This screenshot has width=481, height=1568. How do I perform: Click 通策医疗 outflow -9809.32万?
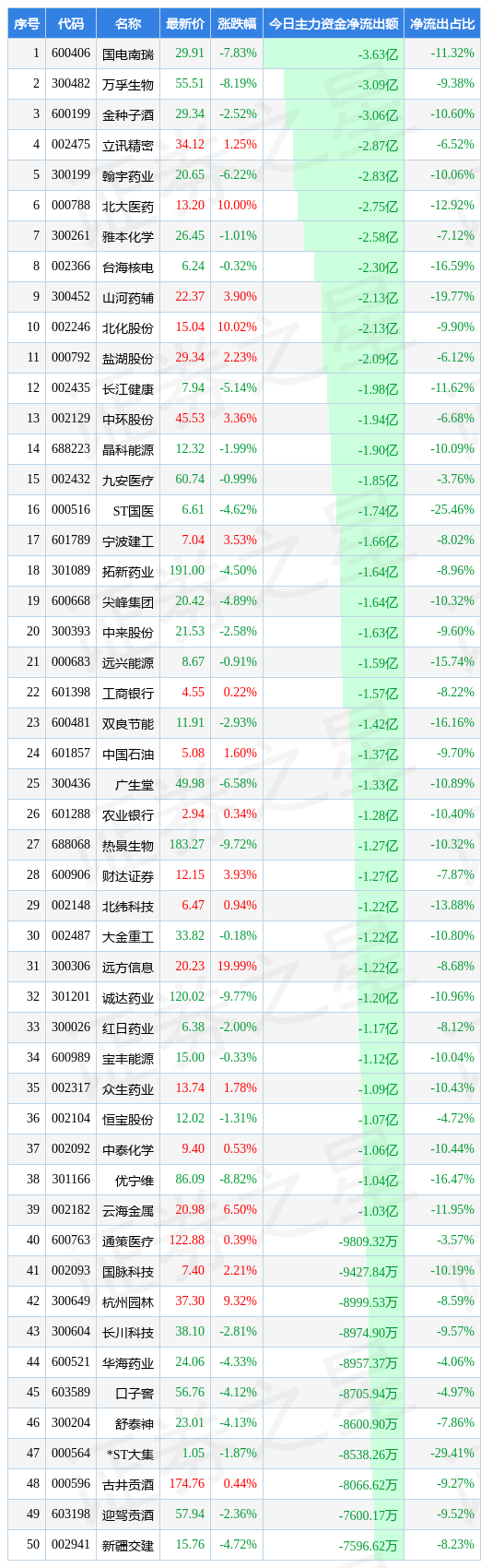(370, 1241)
